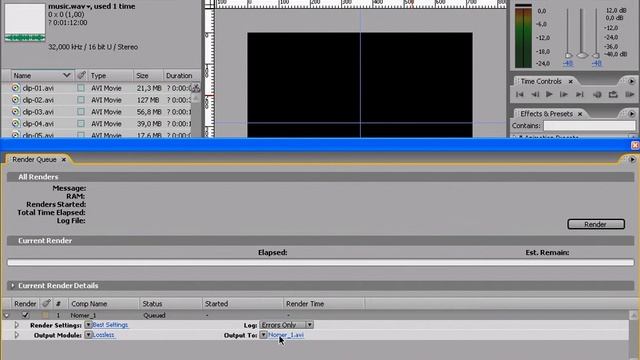Click the Comp Name column header
The height and width of the screenshot is (360, 640).
click(104, 304)
